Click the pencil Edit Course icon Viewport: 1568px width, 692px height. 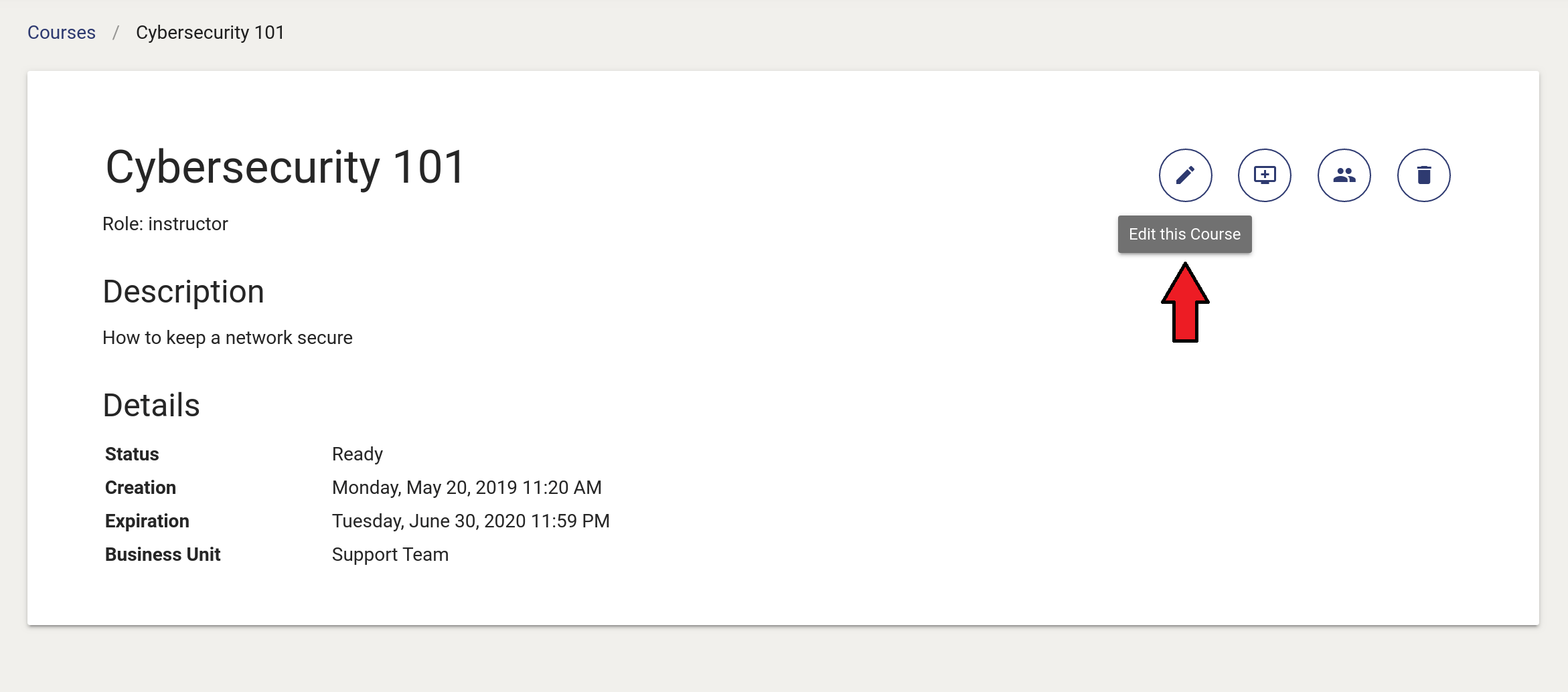[x=1185, y=175]
